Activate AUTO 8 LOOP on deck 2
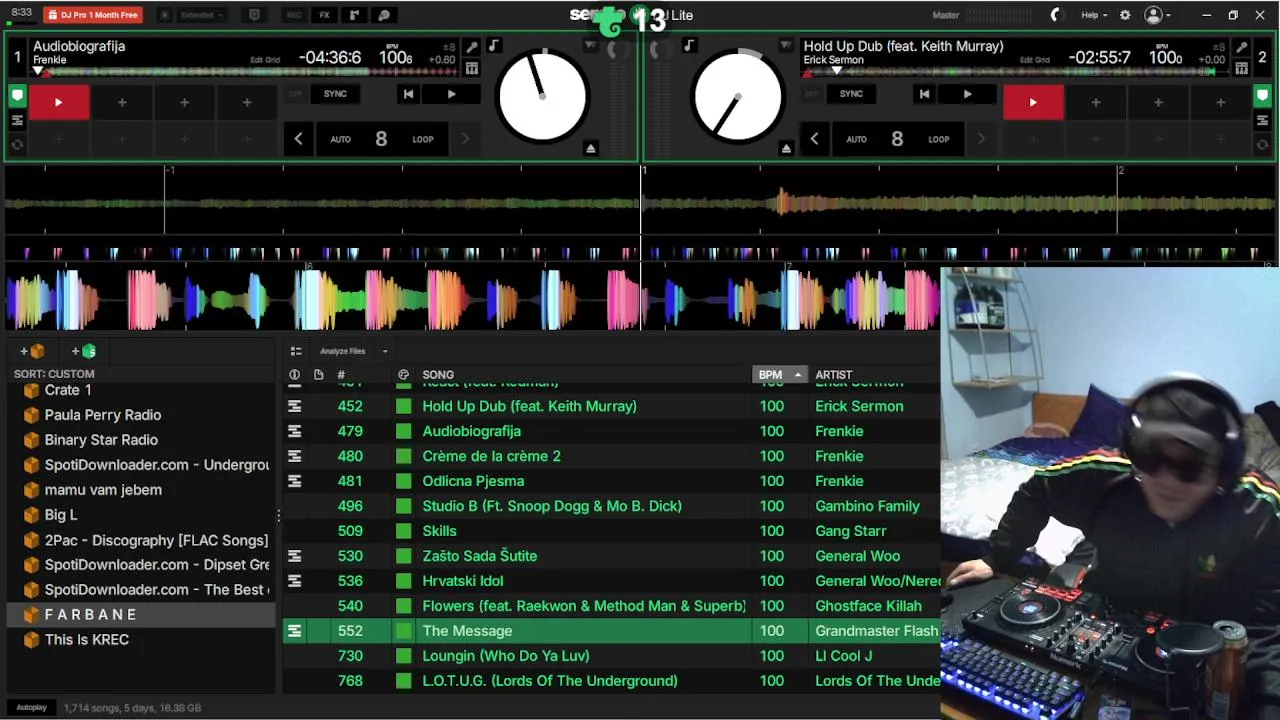 tap(897, 139)
